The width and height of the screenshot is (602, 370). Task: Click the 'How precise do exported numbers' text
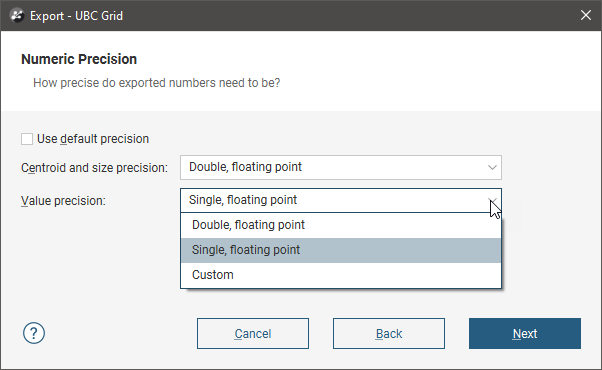pyautogui.click(x=156, y=83)
